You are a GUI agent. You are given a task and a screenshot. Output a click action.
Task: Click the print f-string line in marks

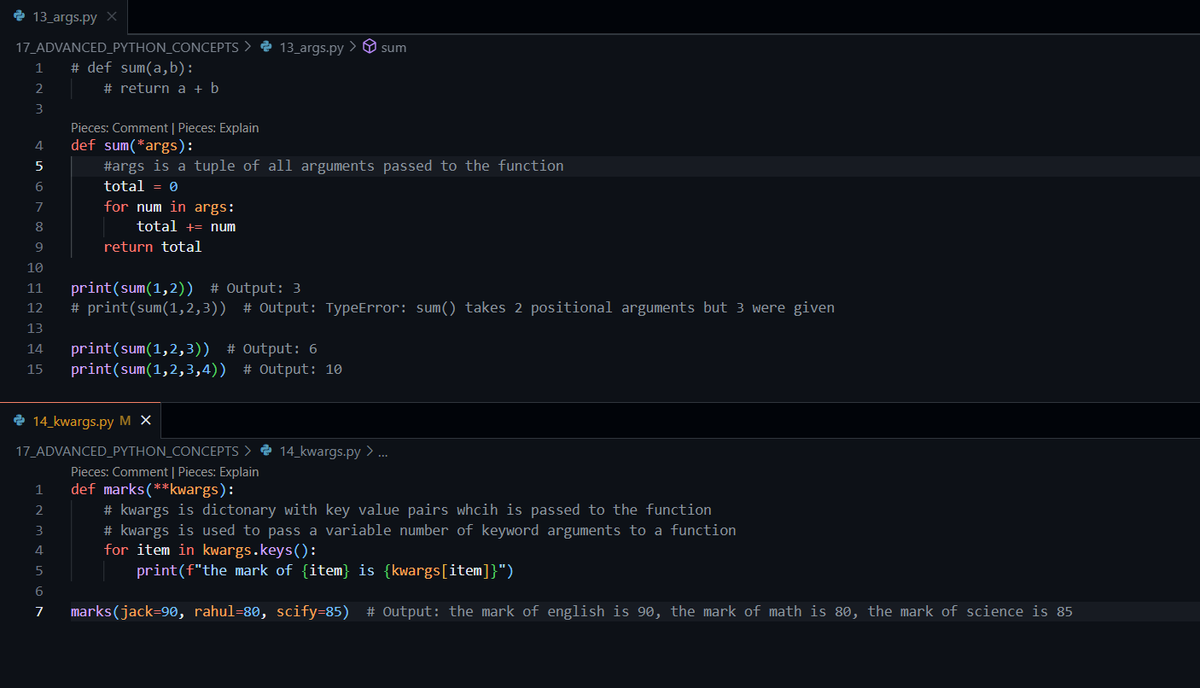point(325,571)
